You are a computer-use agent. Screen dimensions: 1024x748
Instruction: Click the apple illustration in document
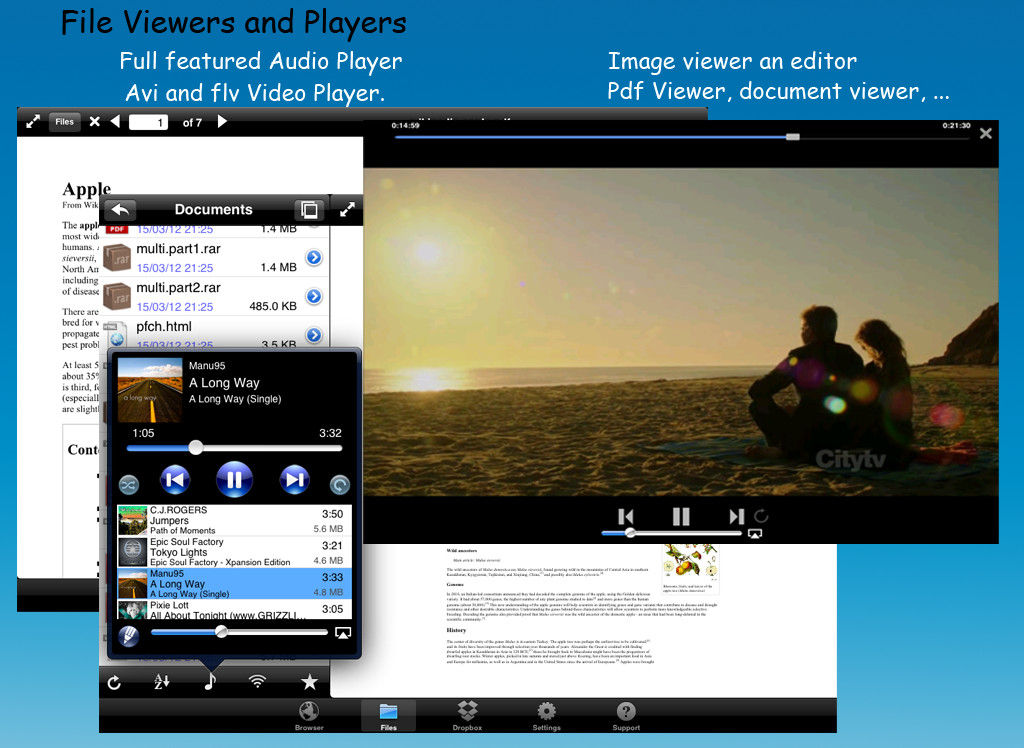[x=690, y=562]
